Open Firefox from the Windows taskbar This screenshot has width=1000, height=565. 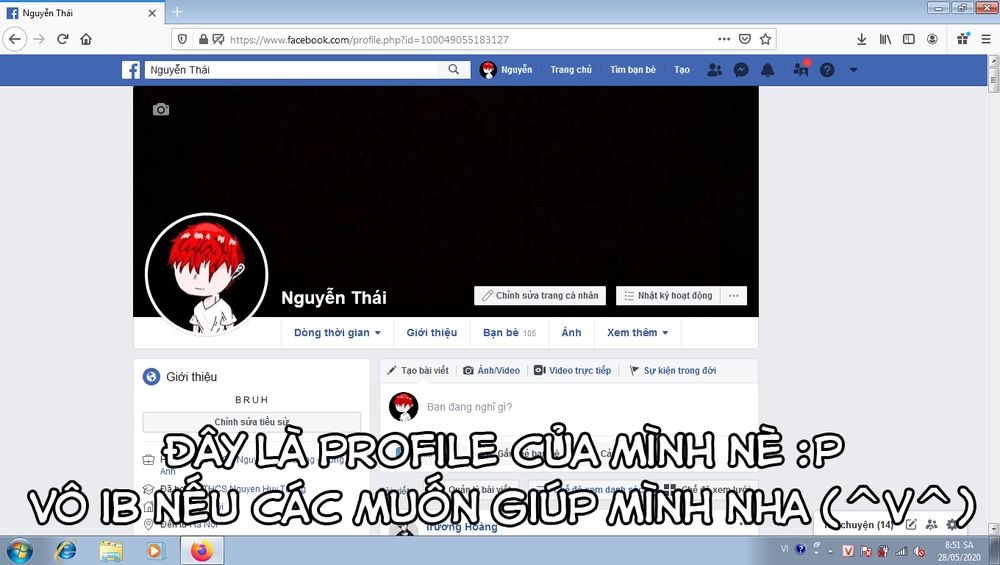[202, 550]
